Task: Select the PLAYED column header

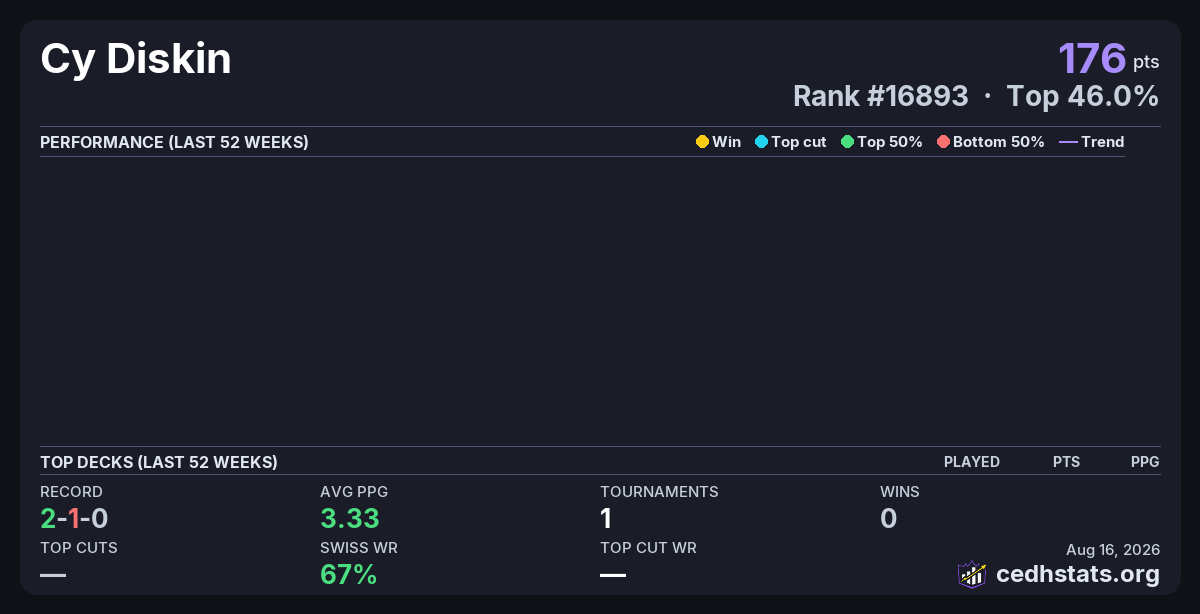Action: 972,462
